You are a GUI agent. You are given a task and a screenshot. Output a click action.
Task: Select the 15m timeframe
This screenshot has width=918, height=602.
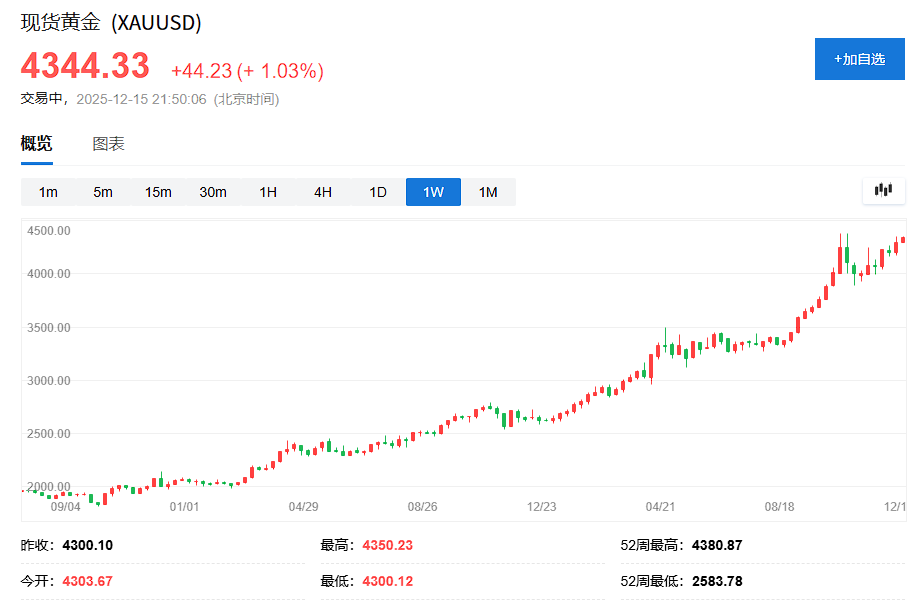click(157, 191)
